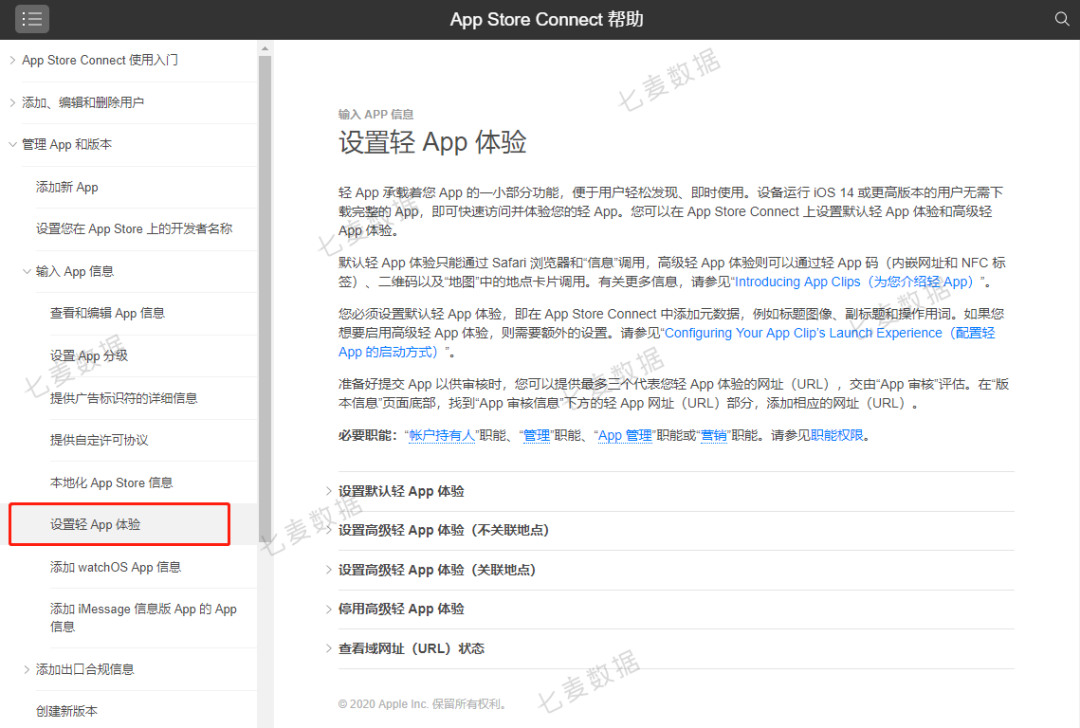
Task: Open the 帐户持有人 role link
Action: coord(442,436)
